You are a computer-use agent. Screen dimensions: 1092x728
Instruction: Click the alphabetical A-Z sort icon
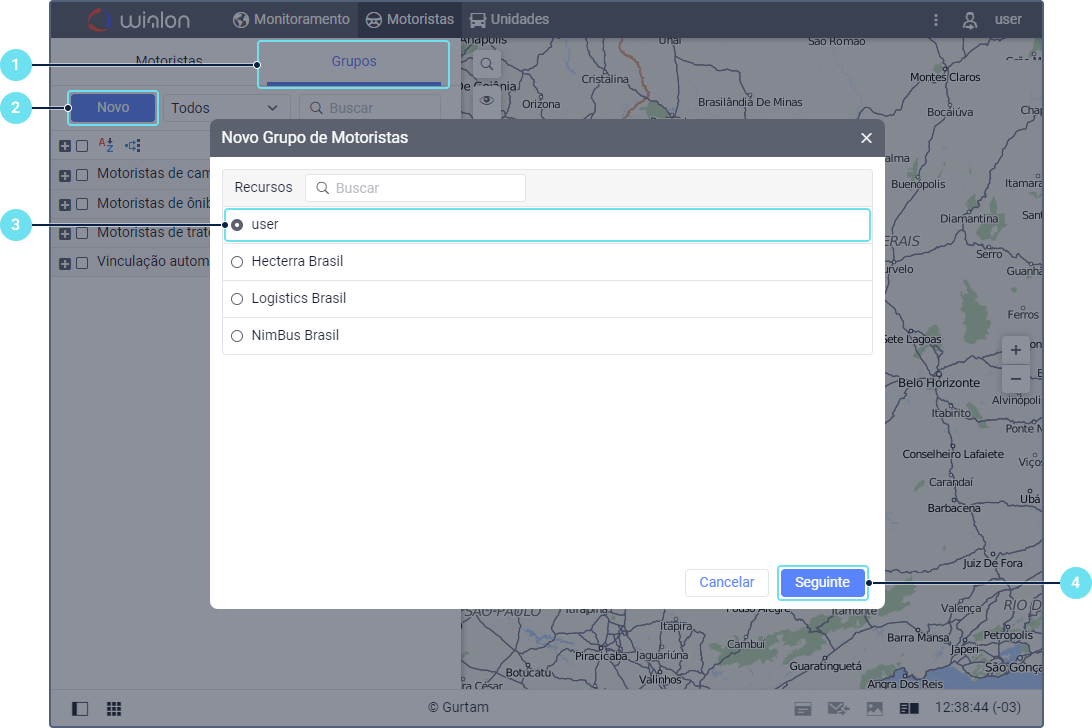[x=105, y=145]
